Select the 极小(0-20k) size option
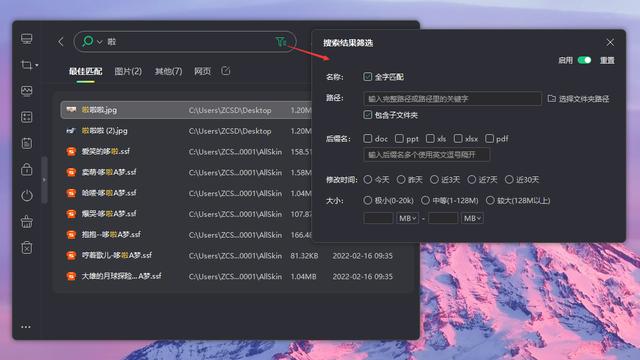 [x=367, y=200]
